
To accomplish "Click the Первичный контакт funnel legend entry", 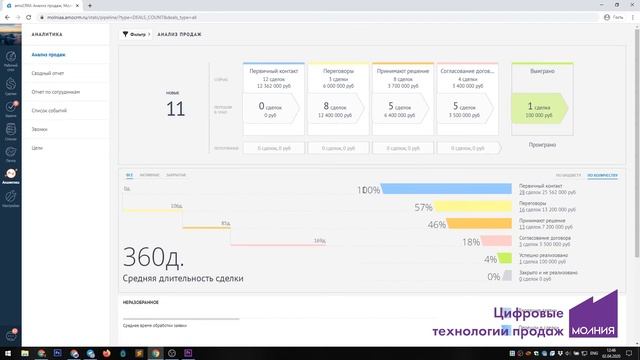I will [547, 189].
